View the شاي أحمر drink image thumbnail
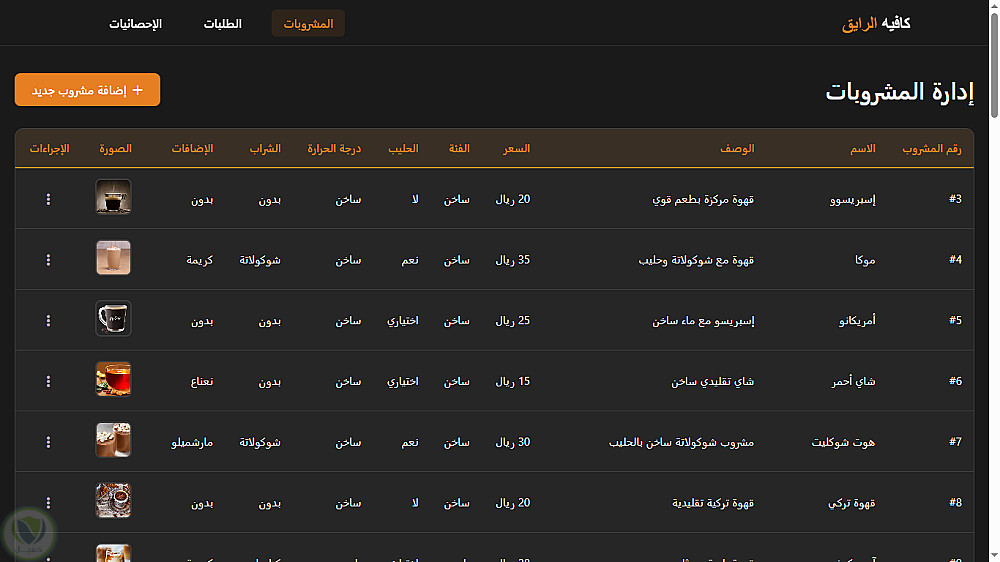This screenshot has width=1000, height=562. point(114,379)
